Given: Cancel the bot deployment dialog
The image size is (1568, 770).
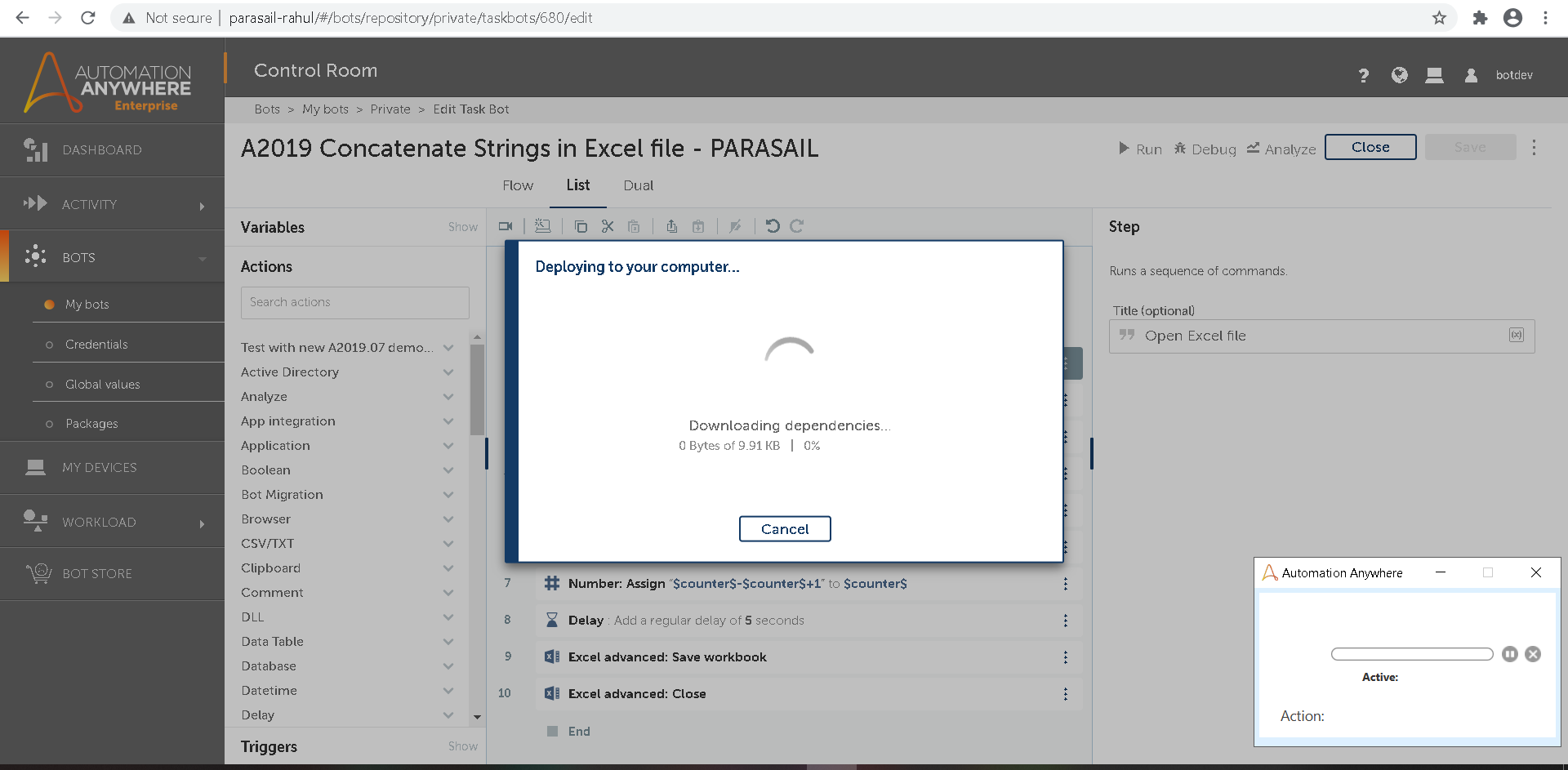Looking at the screenshot, I should point(785,529).
